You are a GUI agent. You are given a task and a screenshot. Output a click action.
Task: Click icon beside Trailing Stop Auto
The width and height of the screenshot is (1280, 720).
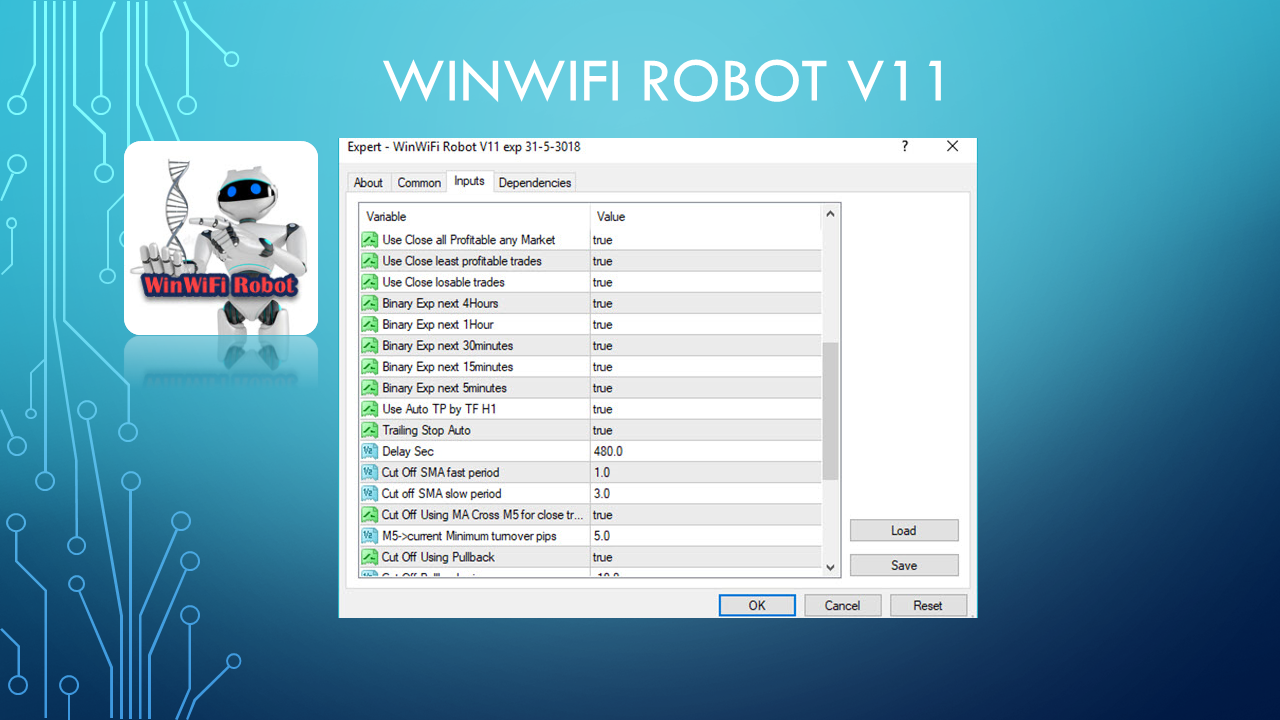point(370,430)
